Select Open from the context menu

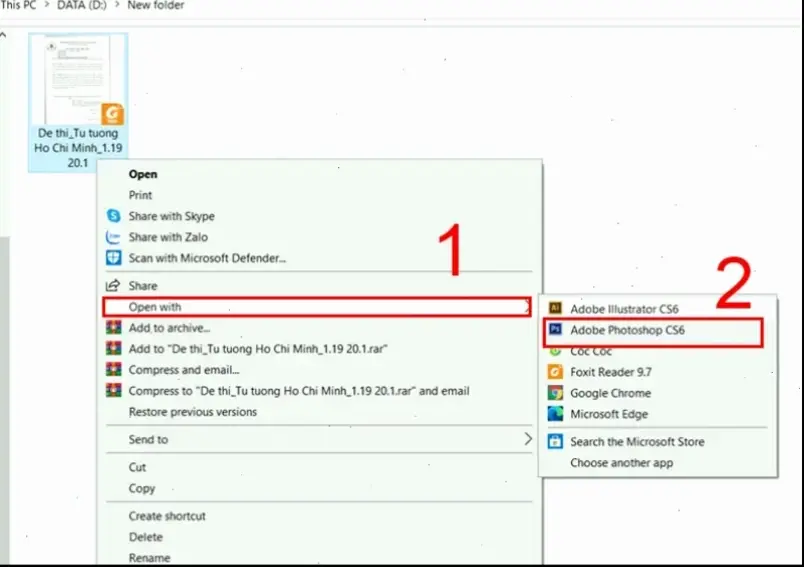tap(143, 174)
